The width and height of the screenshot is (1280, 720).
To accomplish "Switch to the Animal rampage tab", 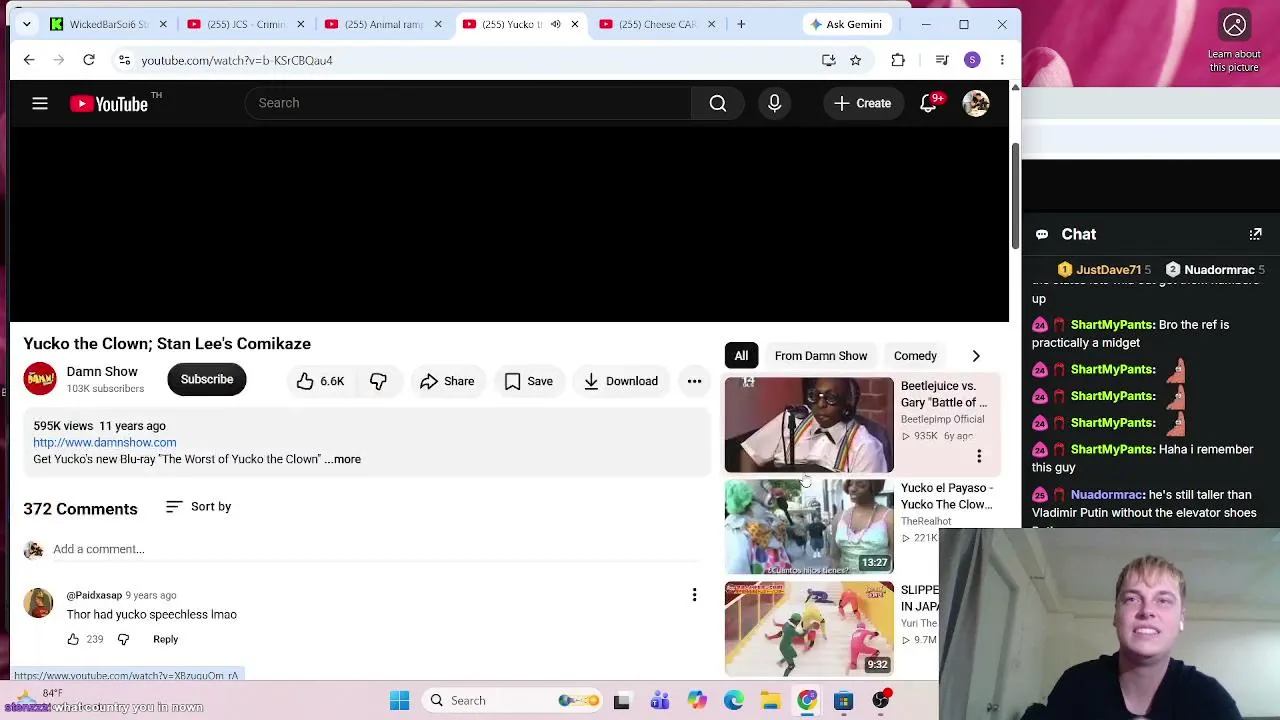I will (384, 24).
